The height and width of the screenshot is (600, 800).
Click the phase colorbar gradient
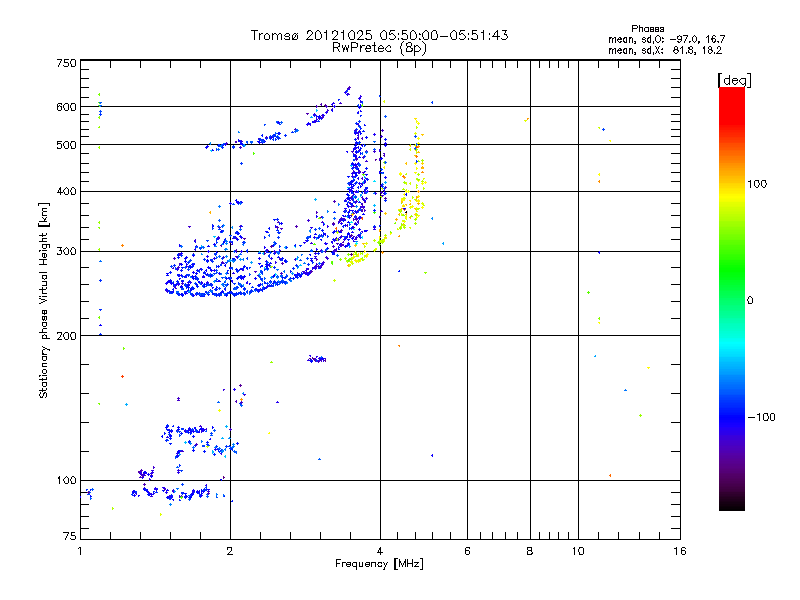(x=732, y=298)
